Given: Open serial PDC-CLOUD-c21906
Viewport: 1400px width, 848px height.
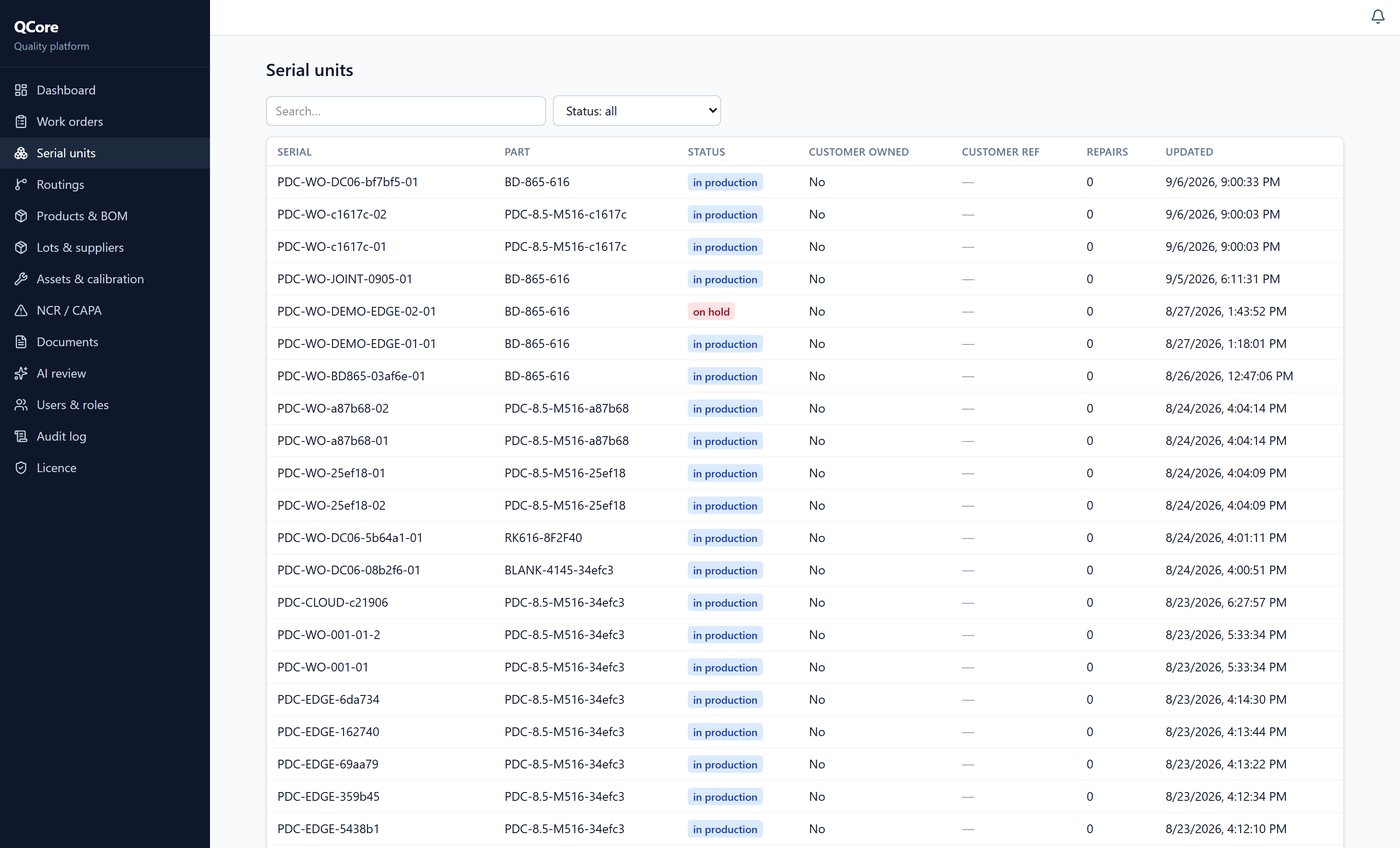Looking at the screenshot, I should 332,602.
